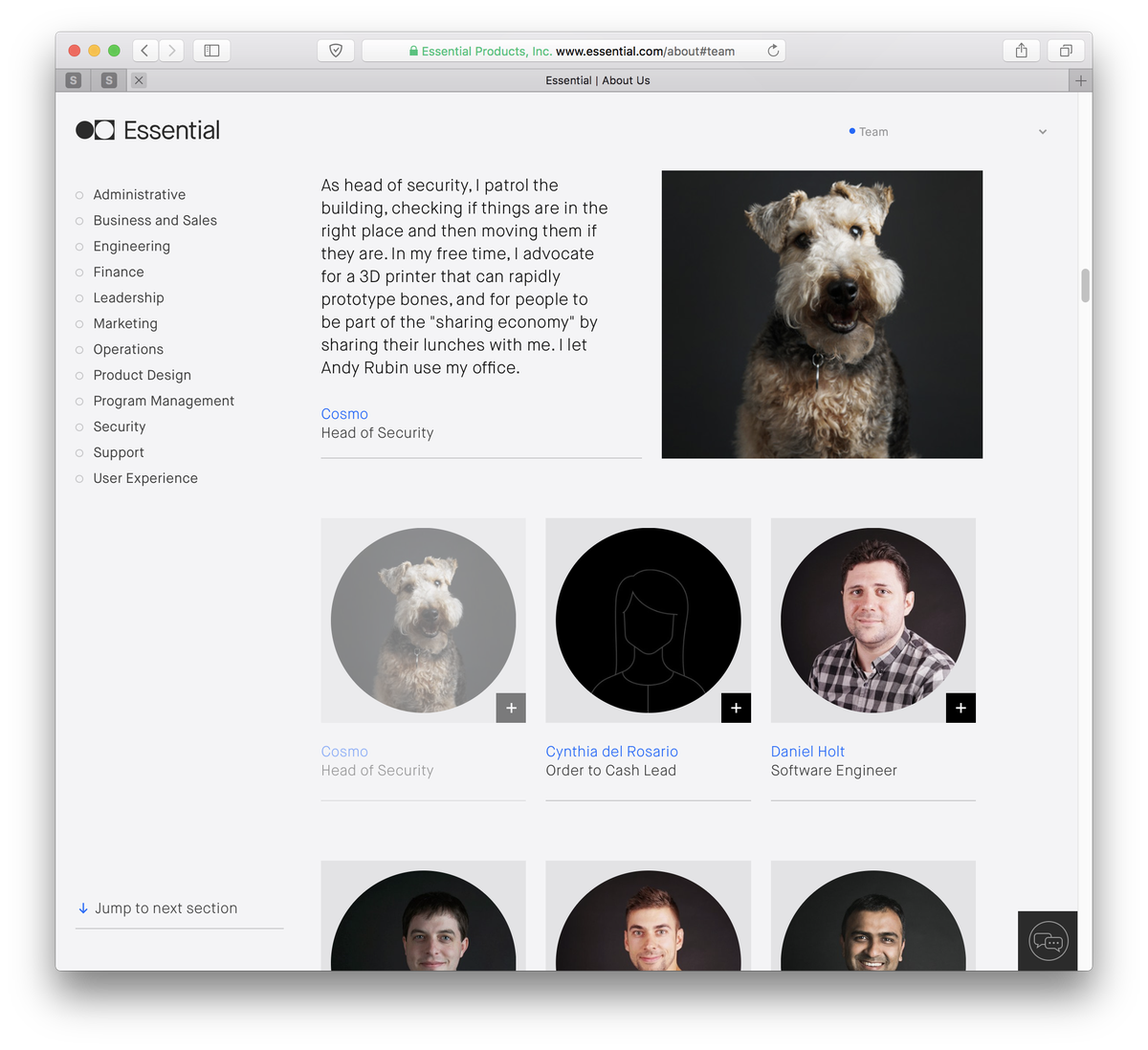Open the Share button in toolbar
Screen dimensions: 1148x1050
pyautogui.click(x=1022, y=51)
